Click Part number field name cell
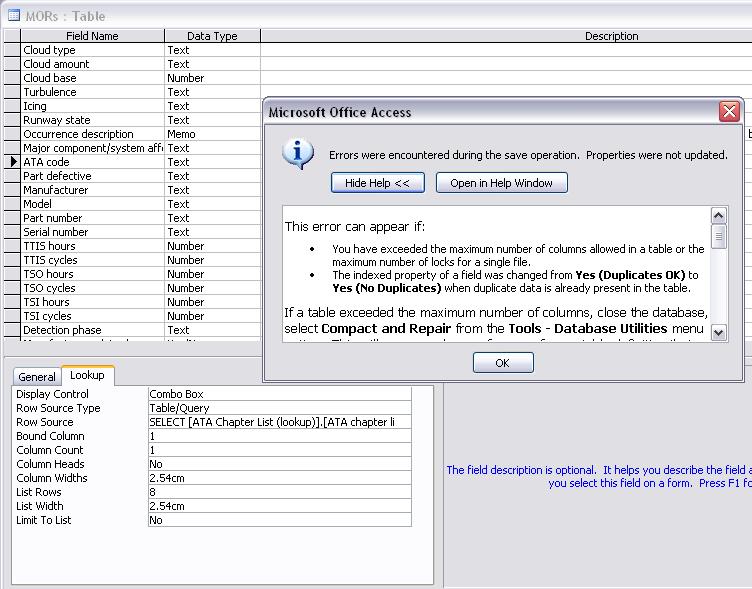Viewport: 752px width, 589px height. pos(93,218)
